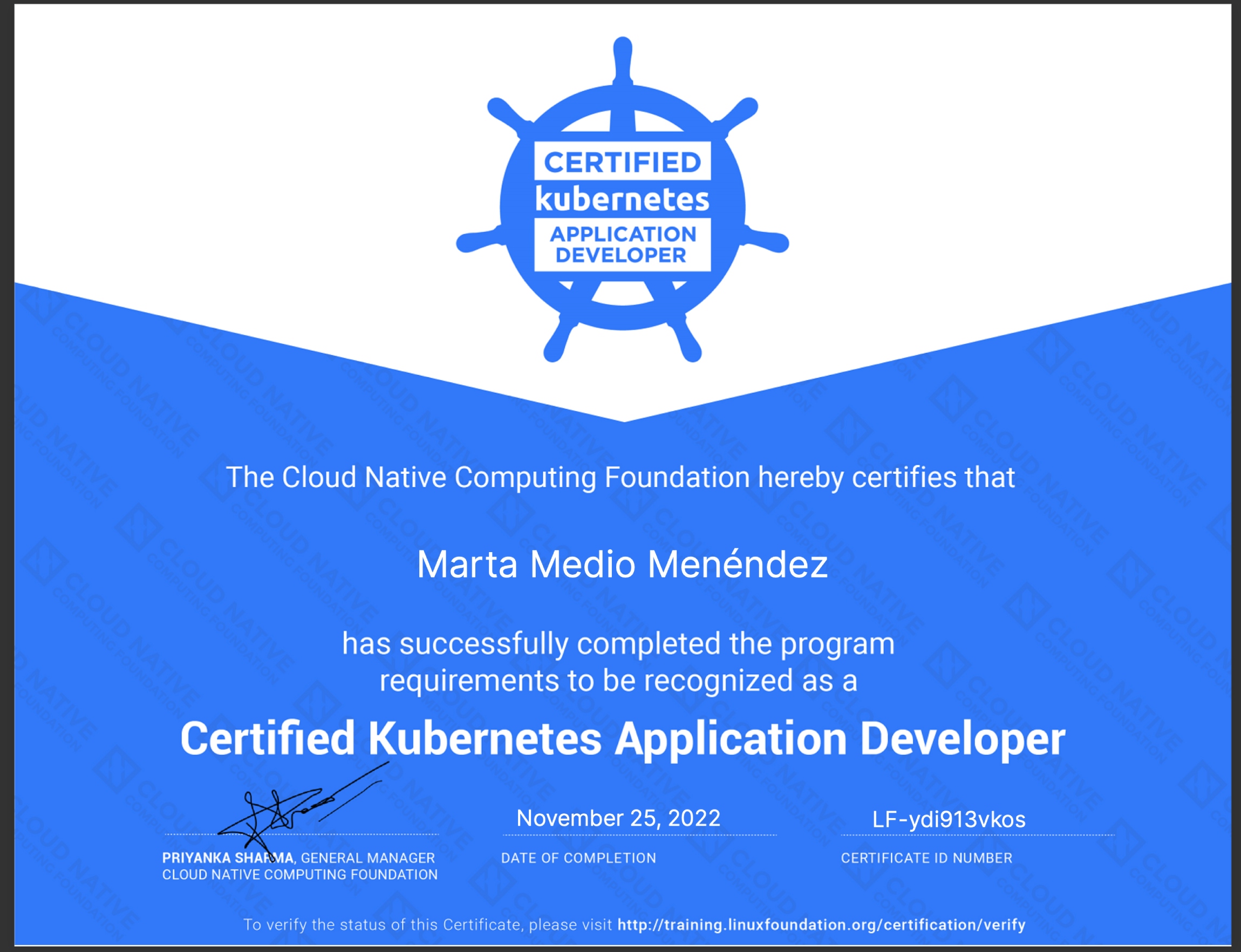Select "PRIYANKA SHARMA, GENERAL MANAGER" signer line
Image resolution: width=1241 pixels, height=952 pixels.
click(x=298, y=858)
